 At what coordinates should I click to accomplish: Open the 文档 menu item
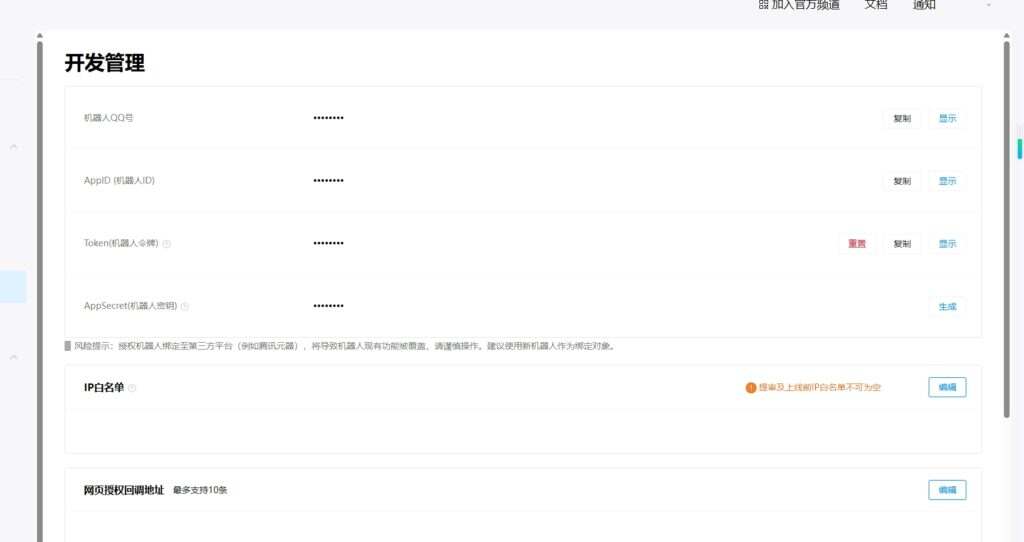pyautogui.click(x=875, y=5)
